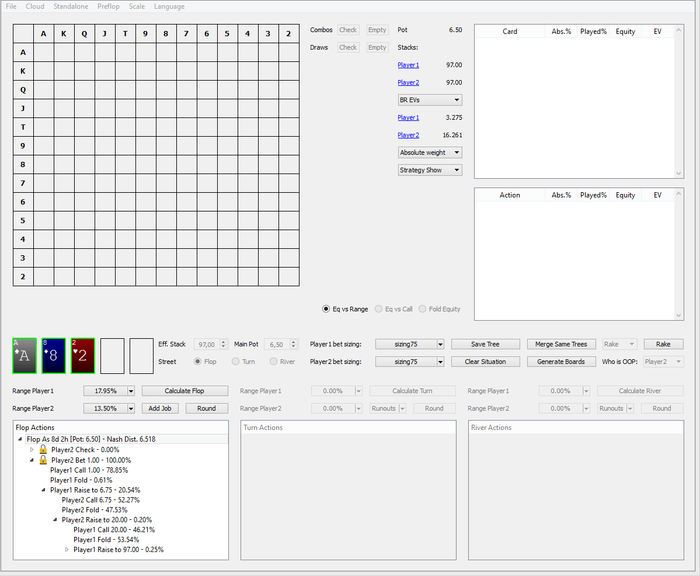
Task: Click EV column header in Action table
Action: pos(657,195)
